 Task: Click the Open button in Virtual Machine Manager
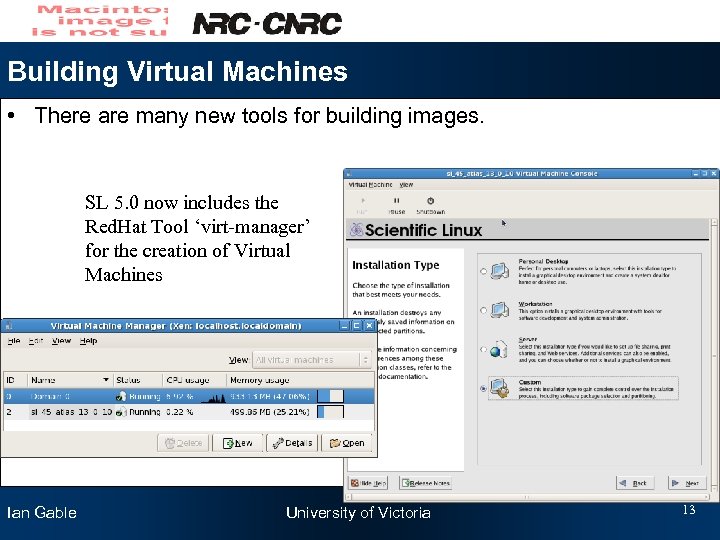[x=347, y=443]
